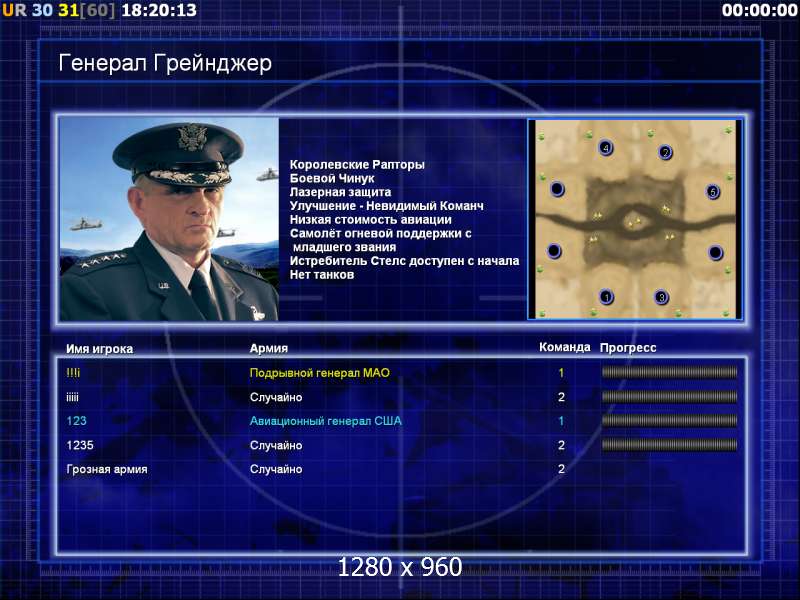Select player name '123'
800x600 pixels.
(77, 421)
